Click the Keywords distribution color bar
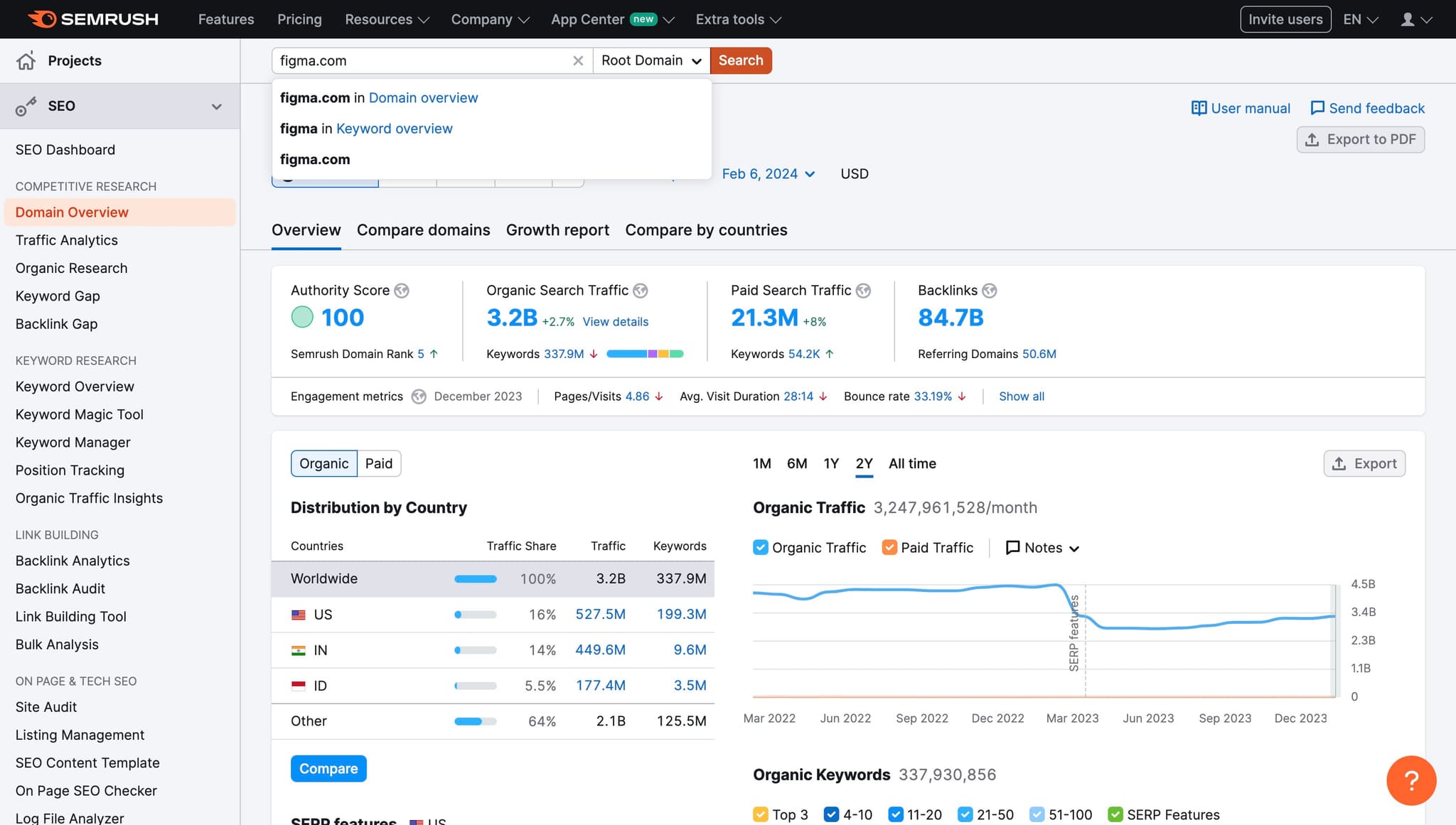 tap(644, 354)
